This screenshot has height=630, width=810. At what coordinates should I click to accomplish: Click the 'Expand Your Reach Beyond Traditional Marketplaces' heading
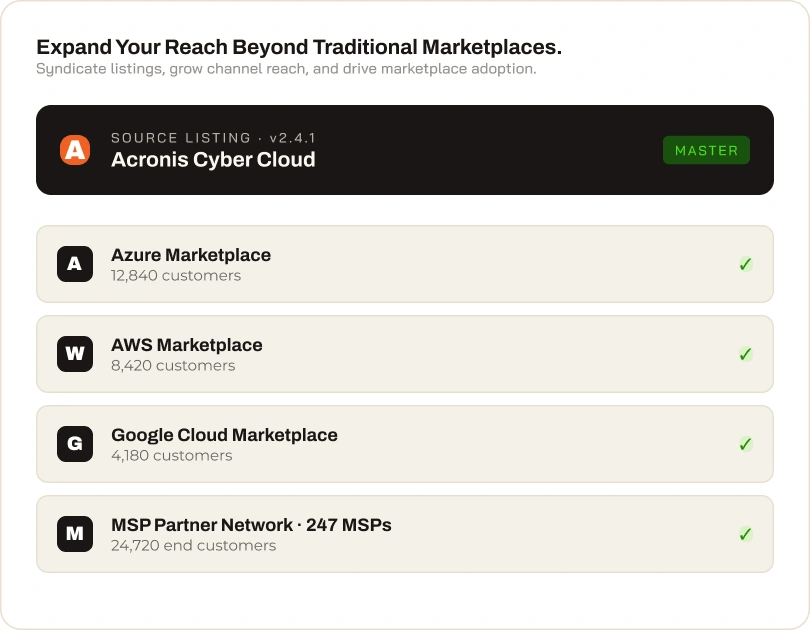(299, 47)
